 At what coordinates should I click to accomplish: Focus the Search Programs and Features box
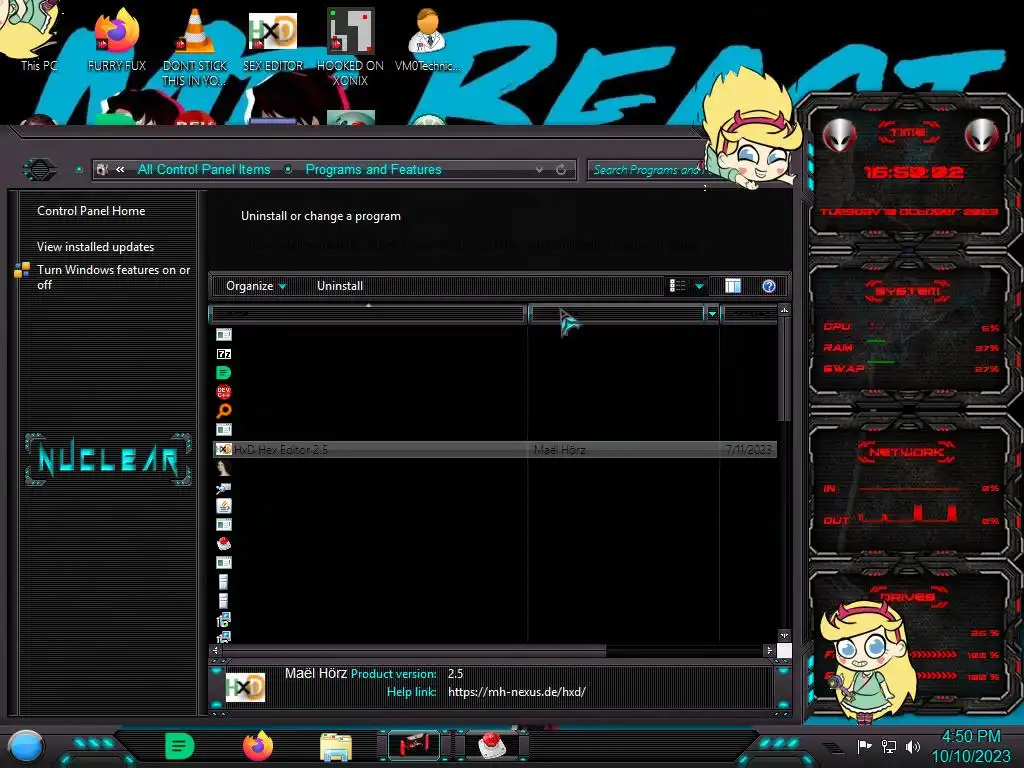[647, 170]
